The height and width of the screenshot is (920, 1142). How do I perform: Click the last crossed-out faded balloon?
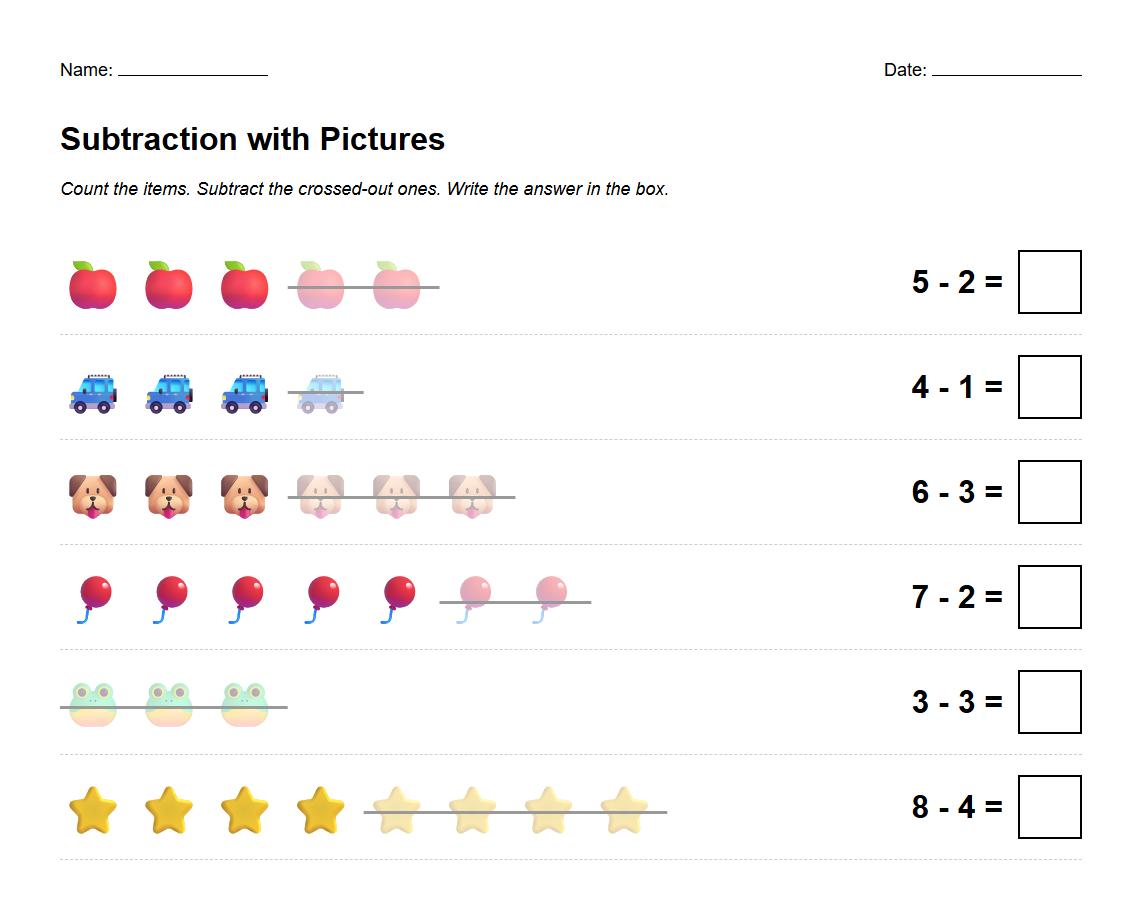(549, 598)
